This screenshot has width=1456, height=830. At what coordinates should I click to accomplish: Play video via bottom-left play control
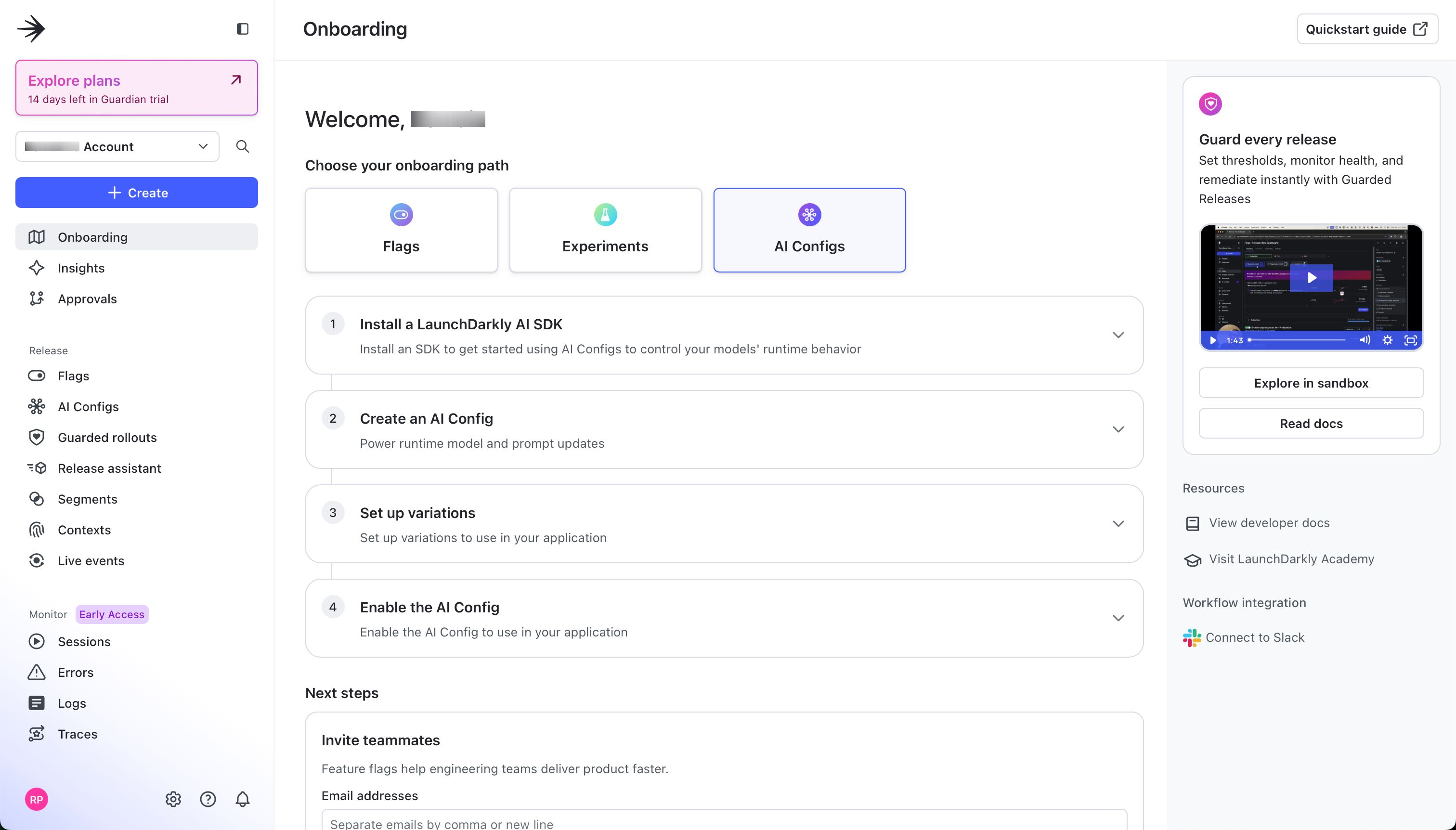(x=1213, y=340)
